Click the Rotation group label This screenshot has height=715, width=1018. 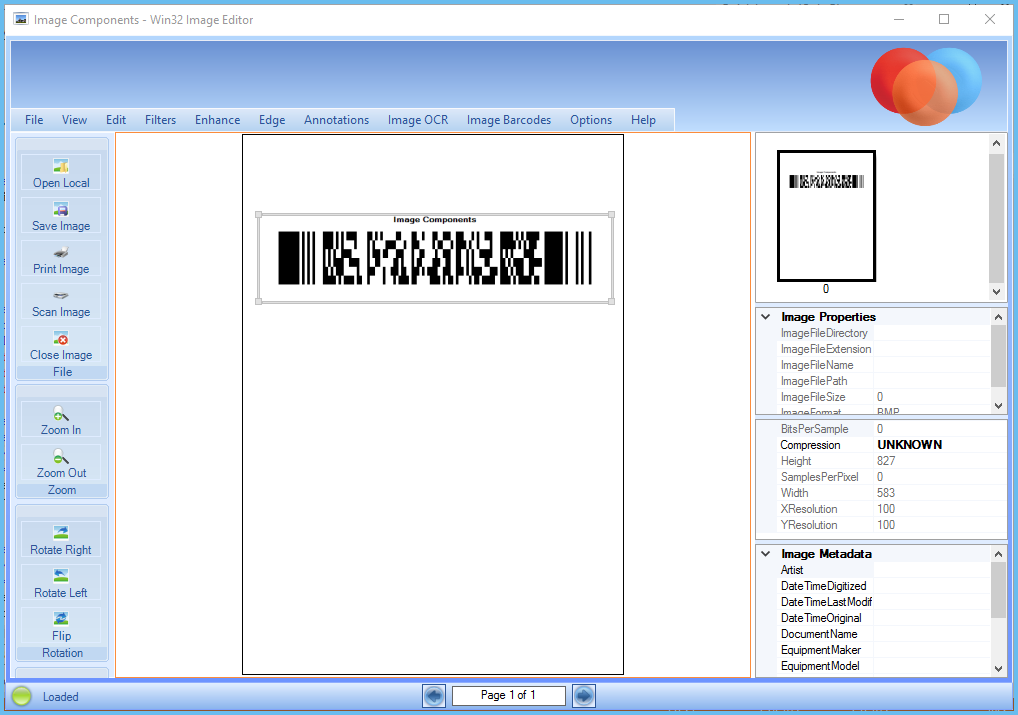click(x=62, y=653)
